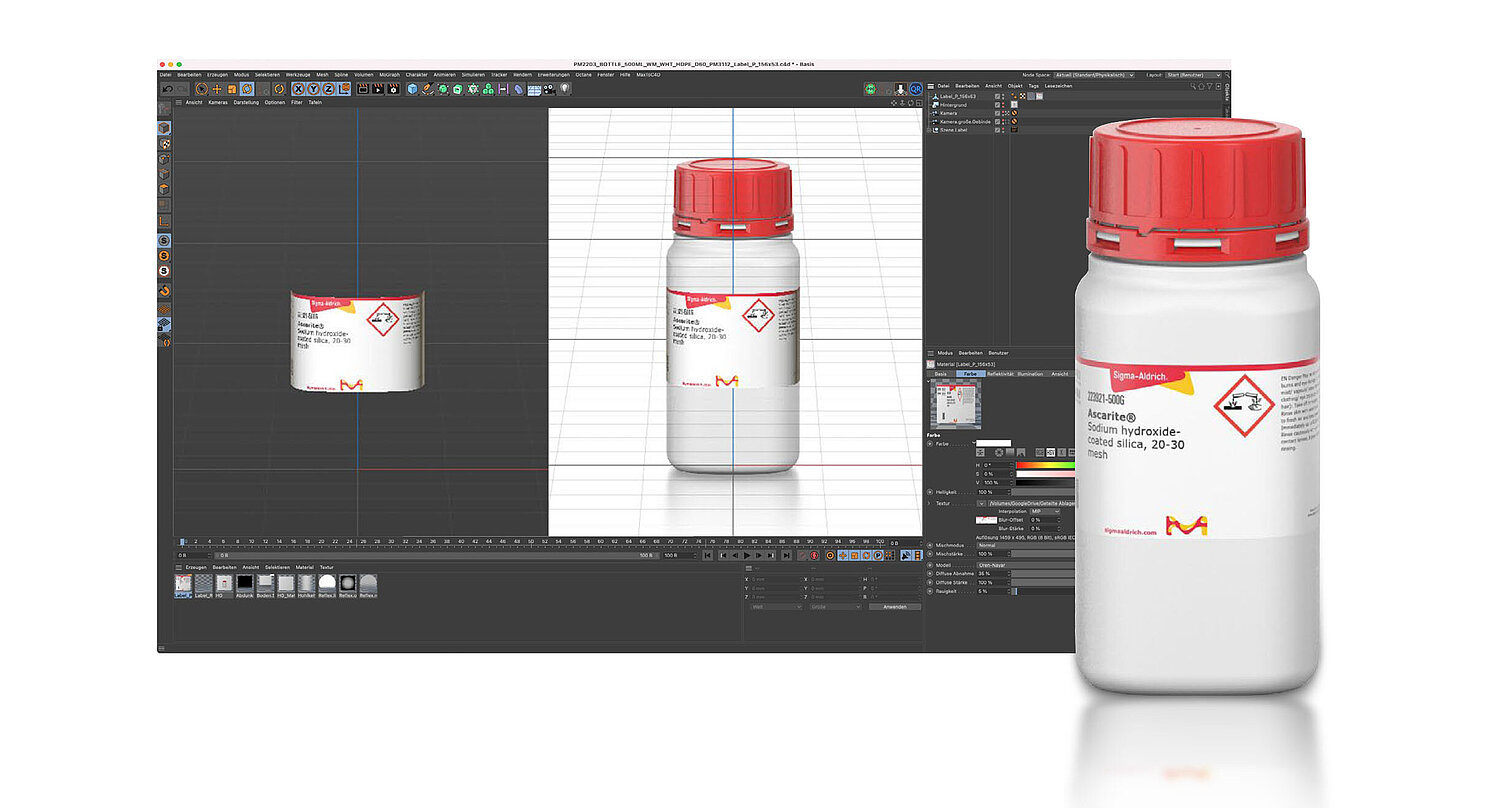1500x808 pixels.
Task: Open the Modell Oren-Nayar dropdown
Action: 1026,565
